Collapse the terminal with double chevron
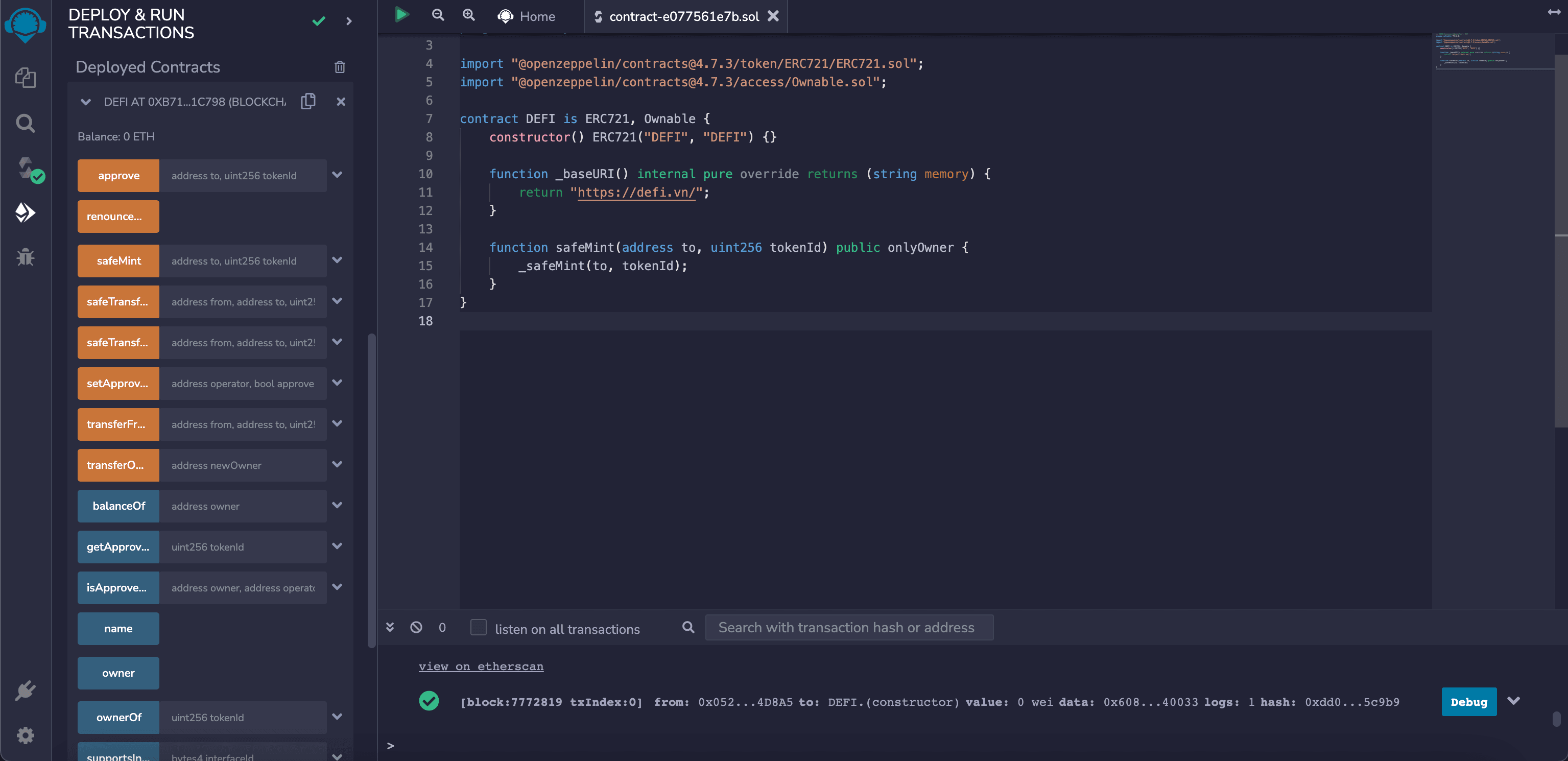The image size is (1568, 761). [390, 627]
